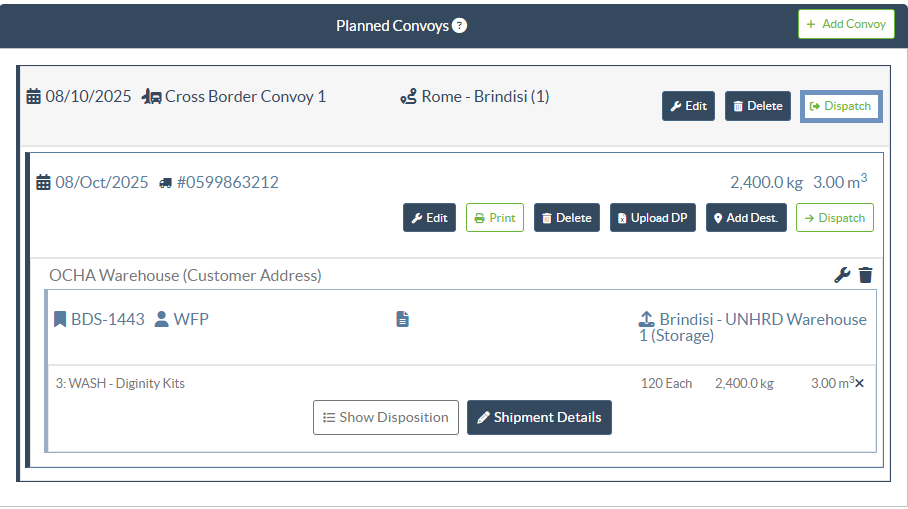Print the truck #0599863212 document

tap(494, 218)
